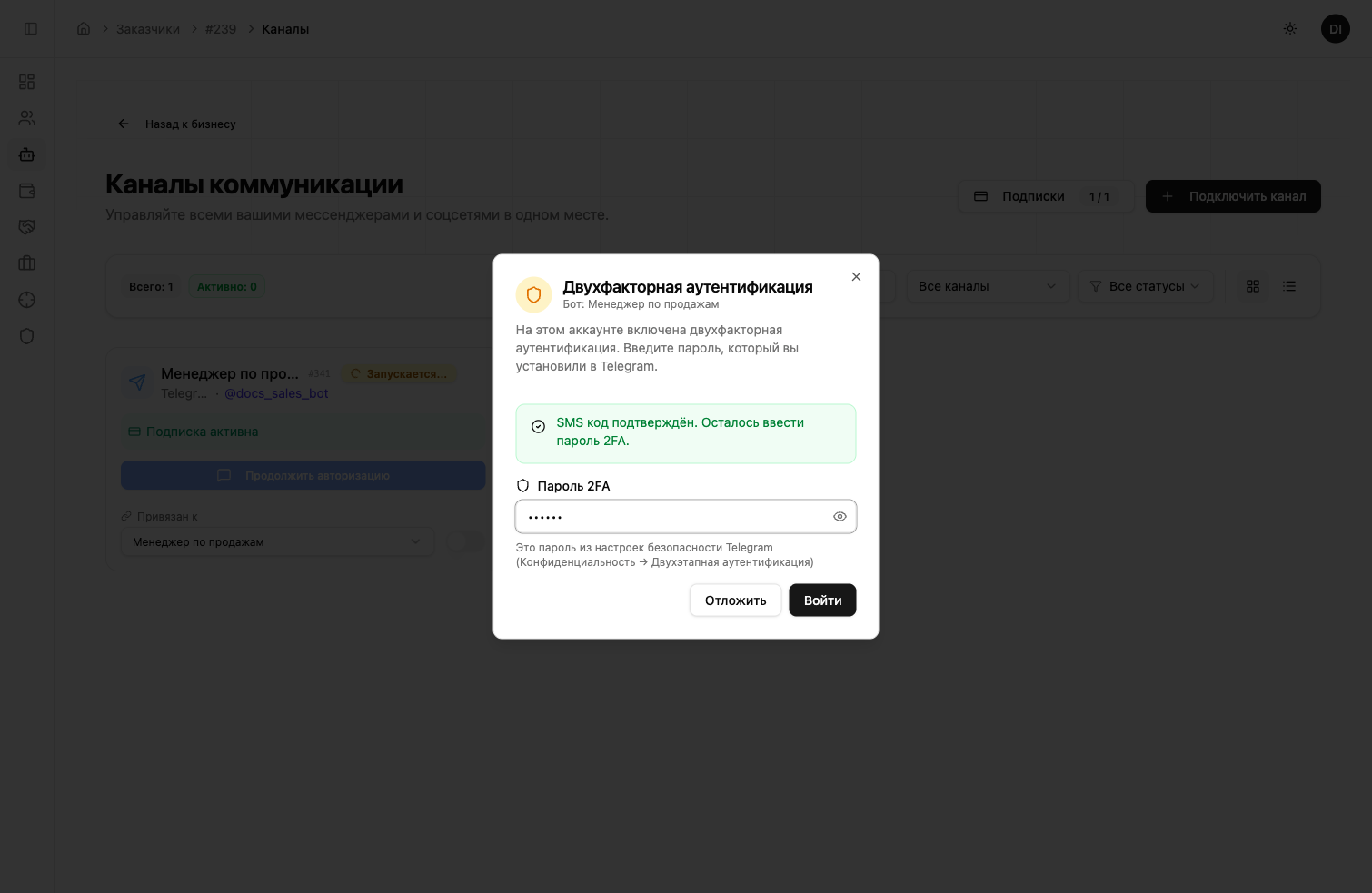Click the 2FA password input field
The width and height of the screenshot is (1372, 893).
[x=672, y=516]
